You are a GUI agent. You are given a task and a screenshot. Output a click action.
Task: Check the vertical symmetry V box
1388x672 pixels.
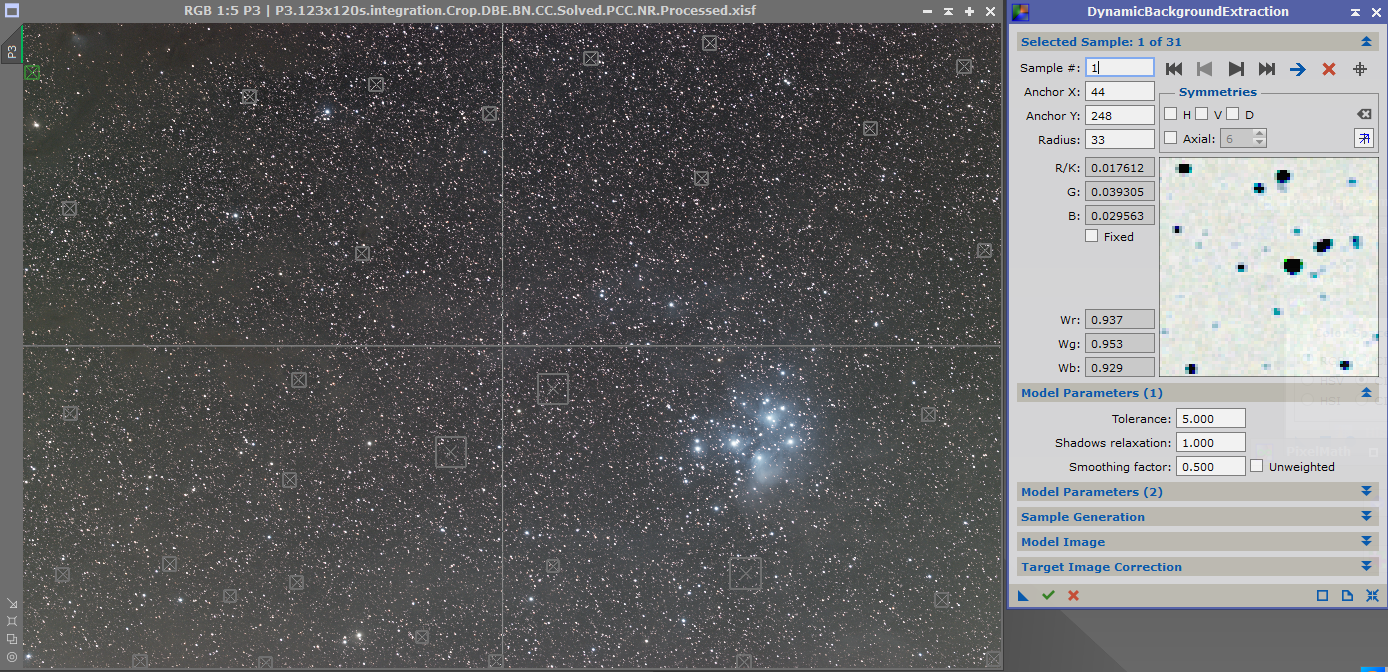(1200, 113)
